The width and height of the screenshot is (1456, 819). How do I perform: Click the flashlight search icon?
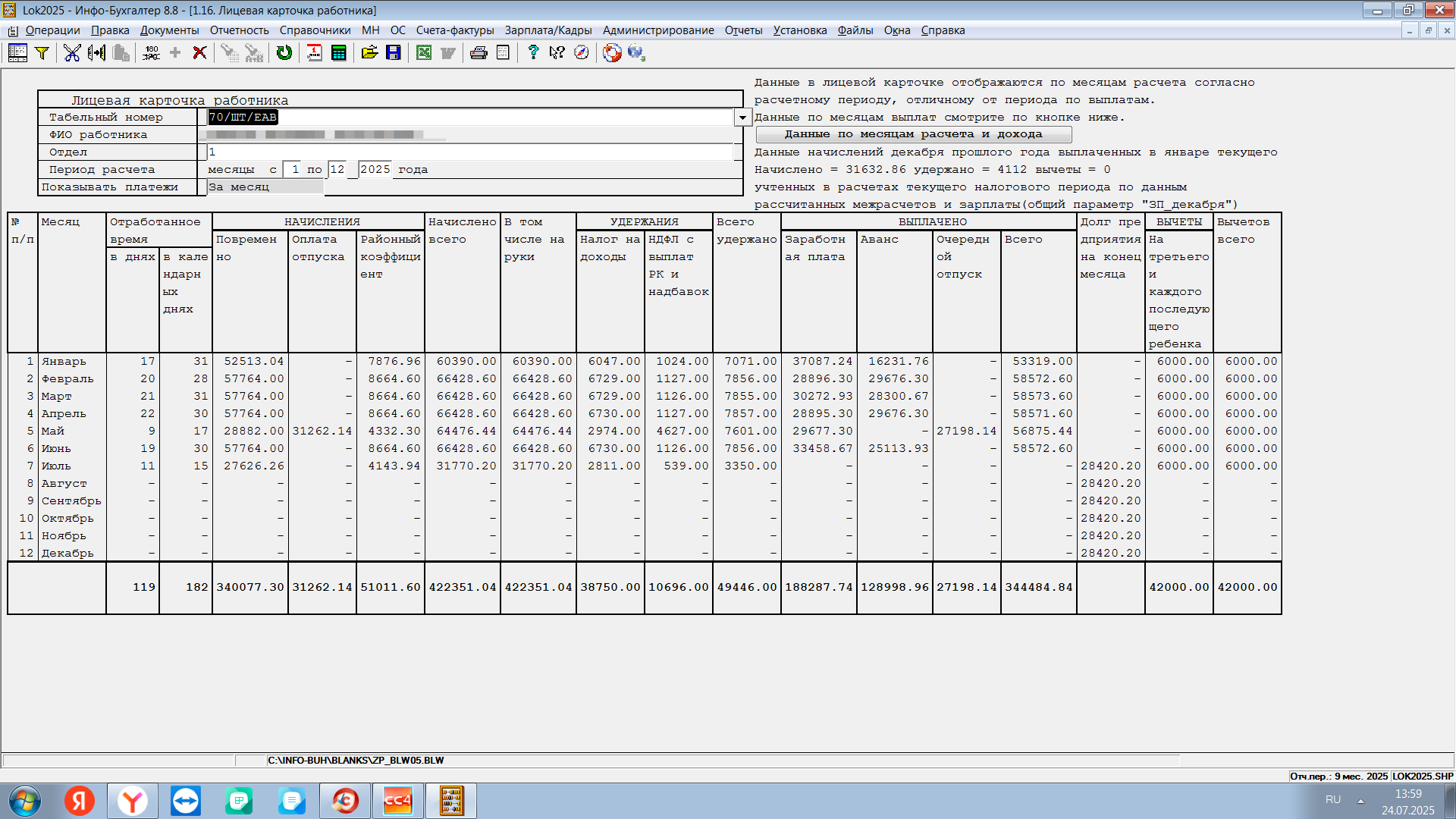(x=230, y=52)
